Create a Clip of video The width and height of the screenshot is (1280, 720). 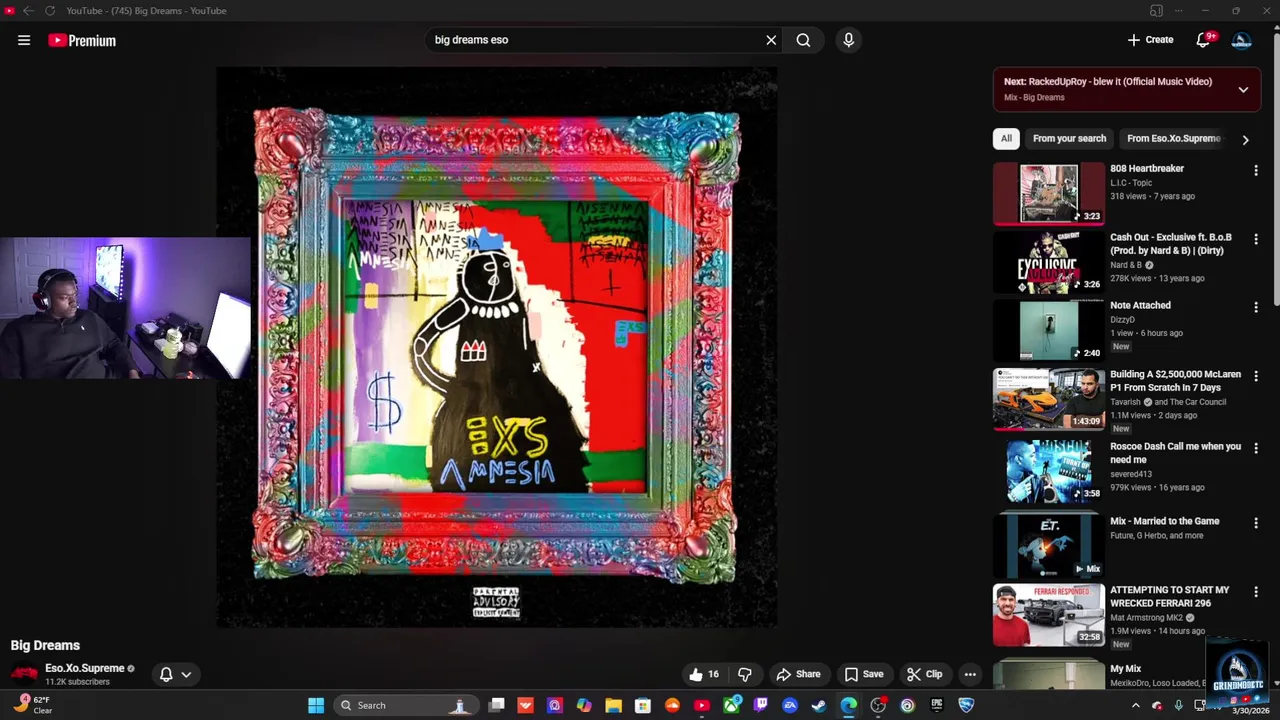click(x=924, y=675)
